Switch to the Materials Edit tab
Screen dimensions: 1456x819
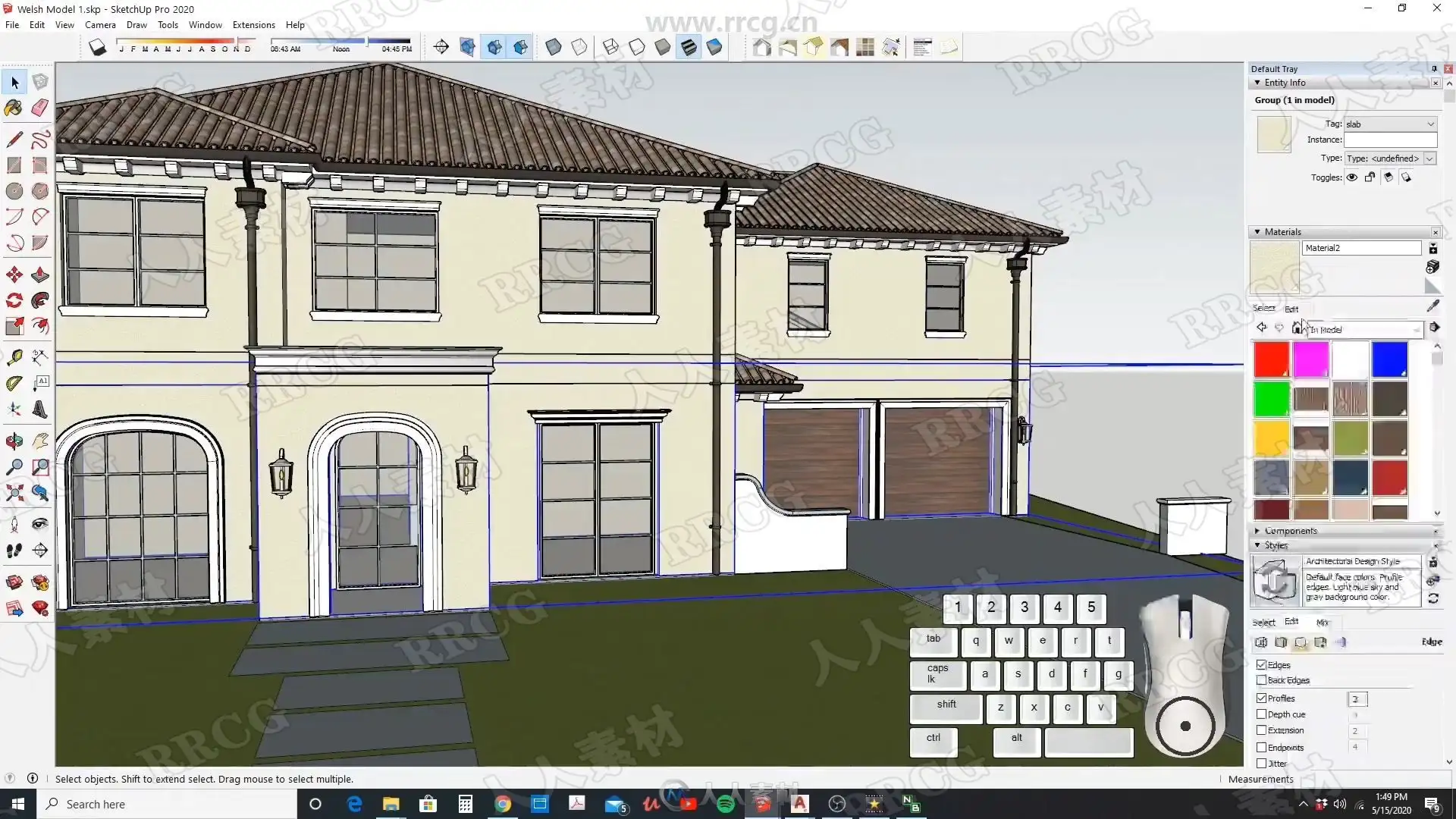1291,309
